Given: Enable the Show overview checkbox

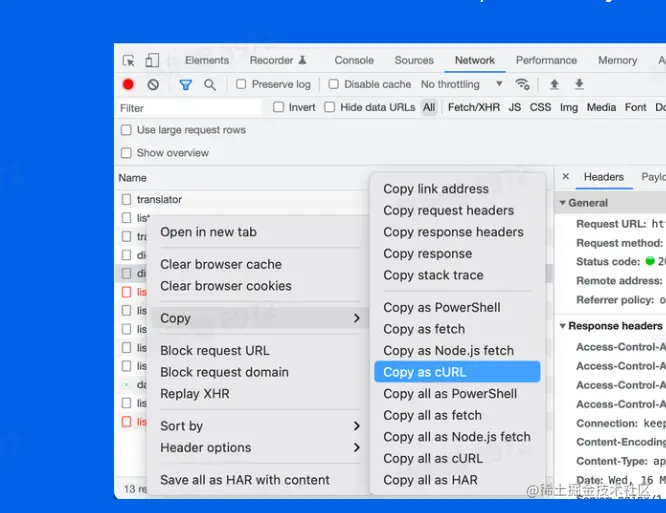Looking at the screenshot, I should tap(126, 153).
